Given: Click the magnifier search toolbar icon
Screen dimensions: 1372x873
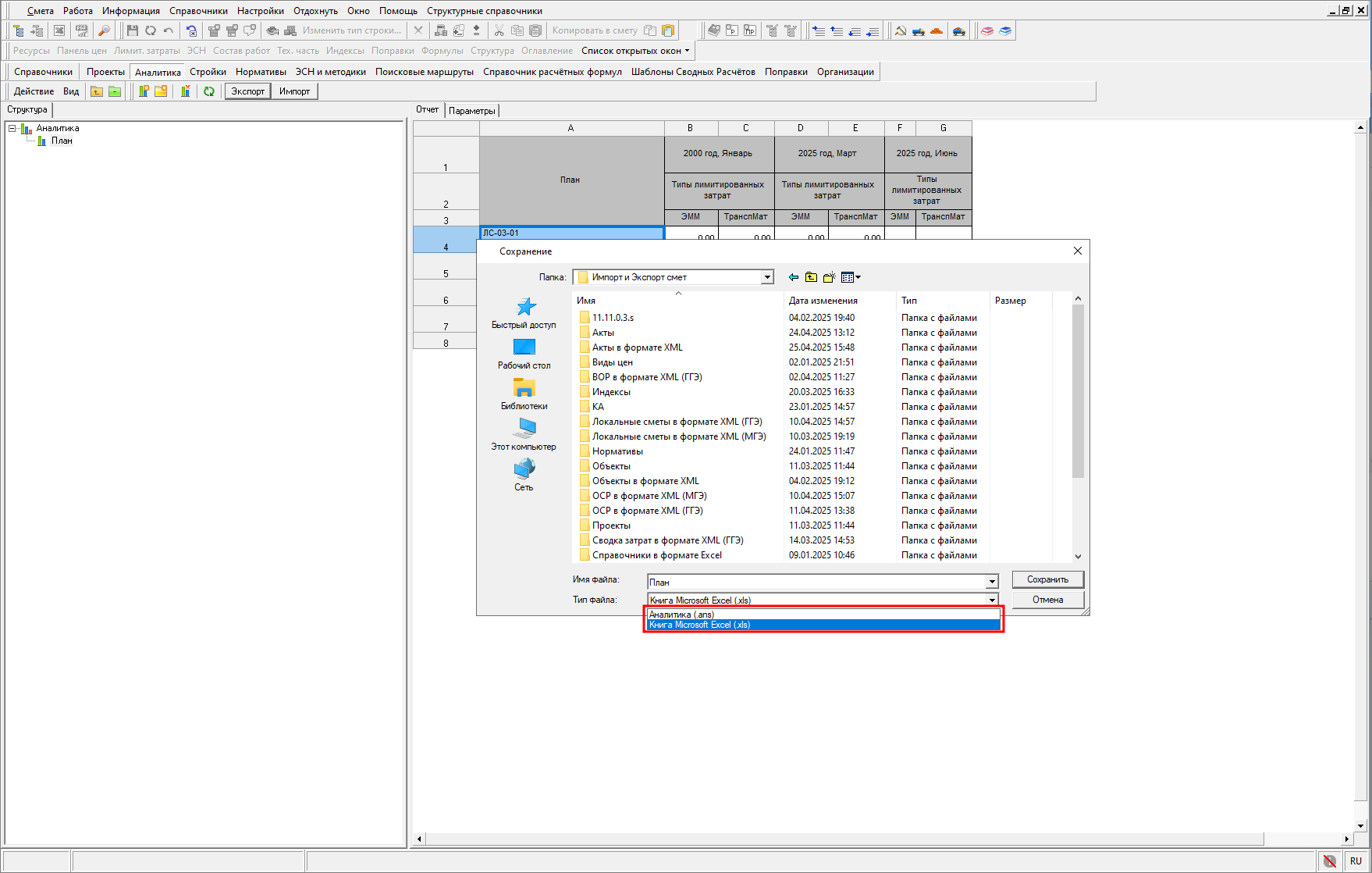Looking at the screenshot, I should click(x=104, y=30).
